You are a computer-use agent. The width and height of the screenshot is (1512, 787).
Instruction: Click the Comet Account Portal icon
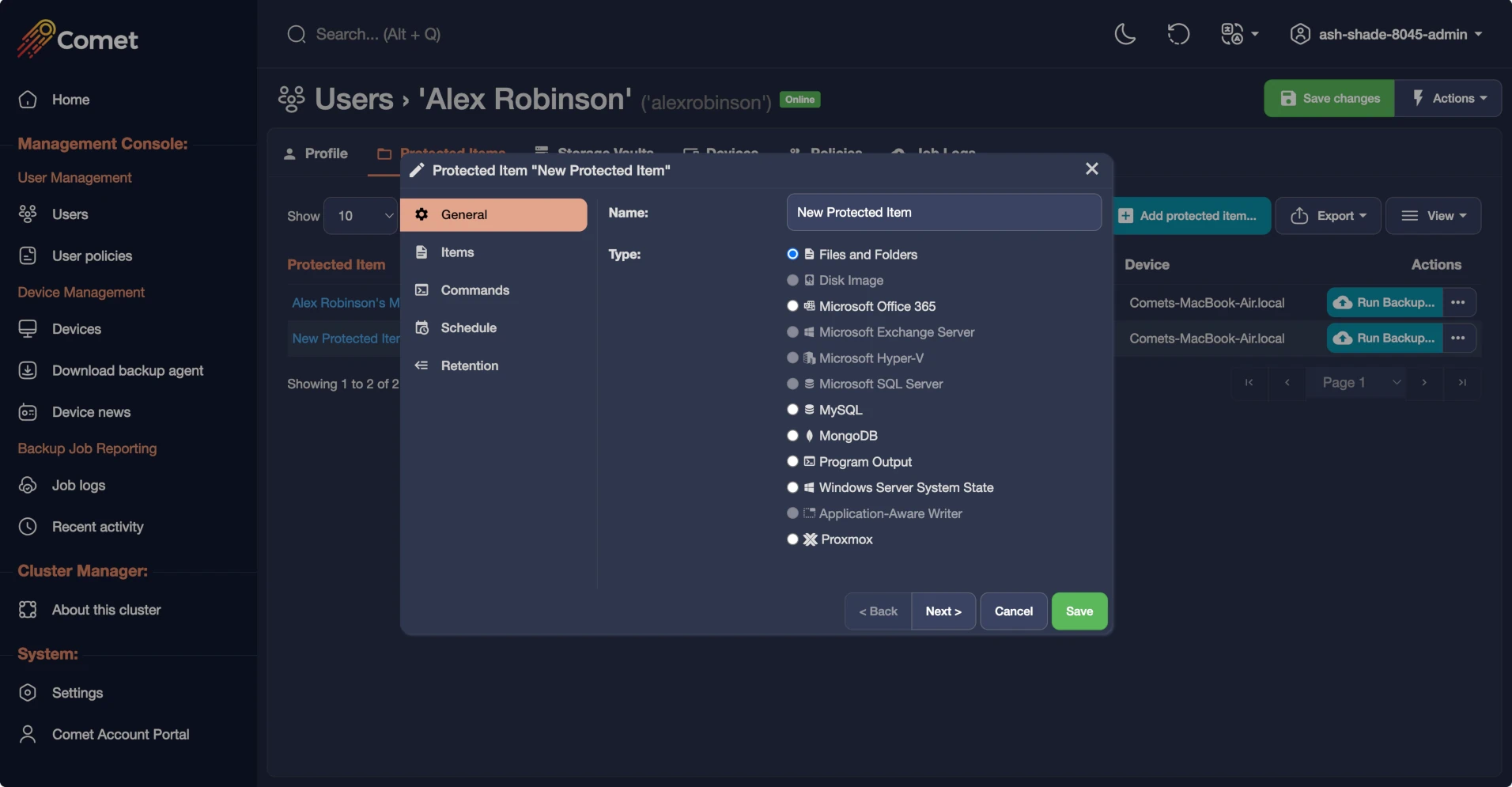[28, 734]
